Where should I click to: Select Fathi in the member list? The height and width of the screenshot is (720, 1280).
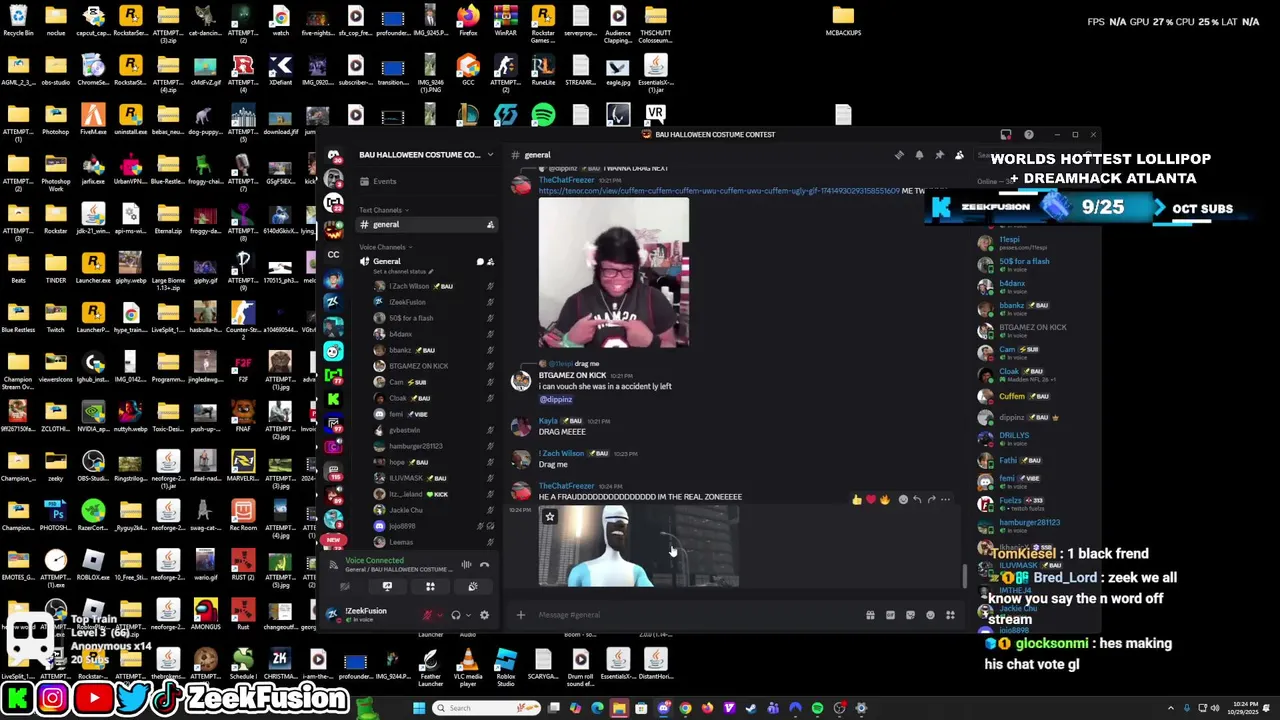[1008, 460]
